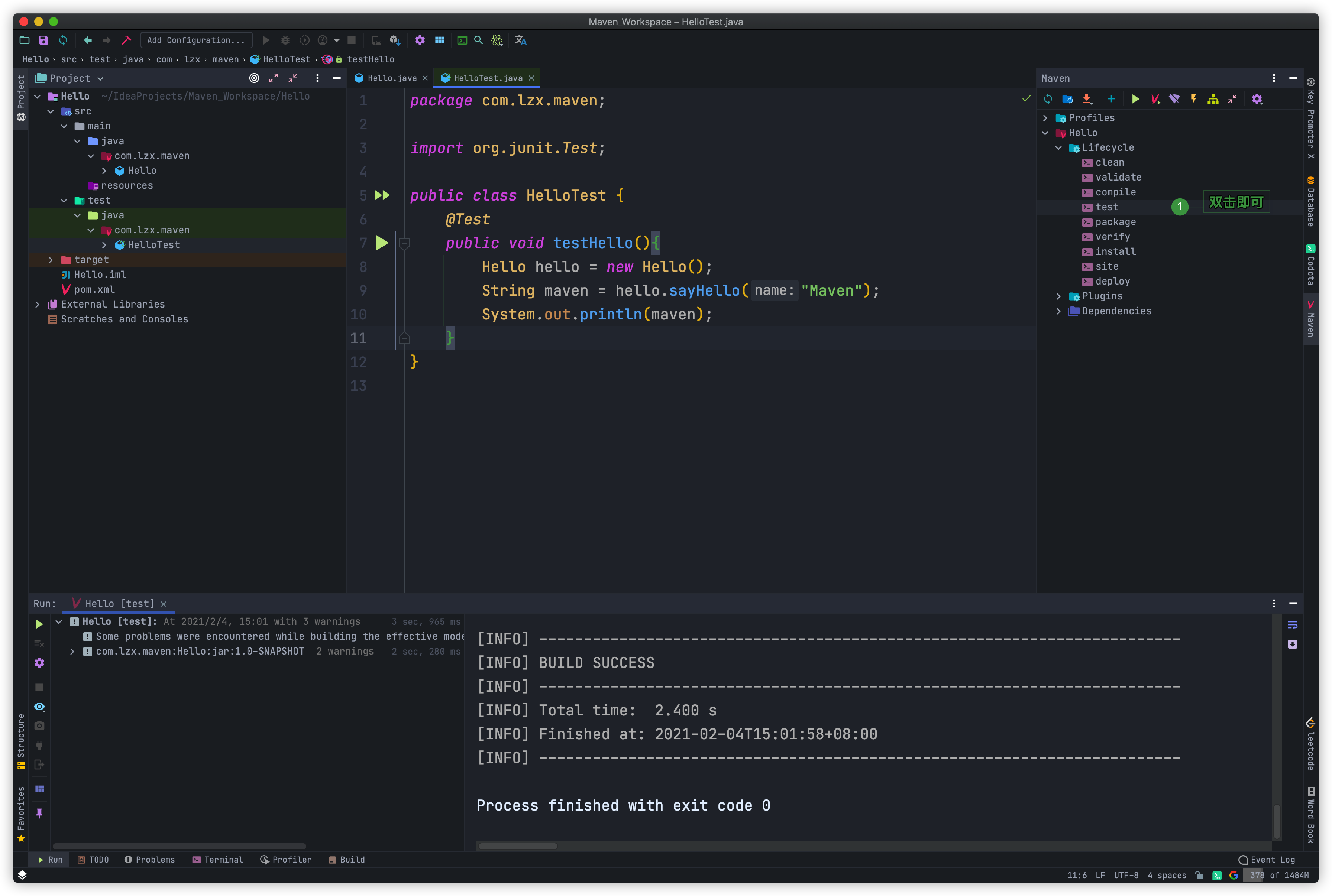Select pom.xml in the Project tree
This screenshot has height=896, width=1332.
click(94, 290)
